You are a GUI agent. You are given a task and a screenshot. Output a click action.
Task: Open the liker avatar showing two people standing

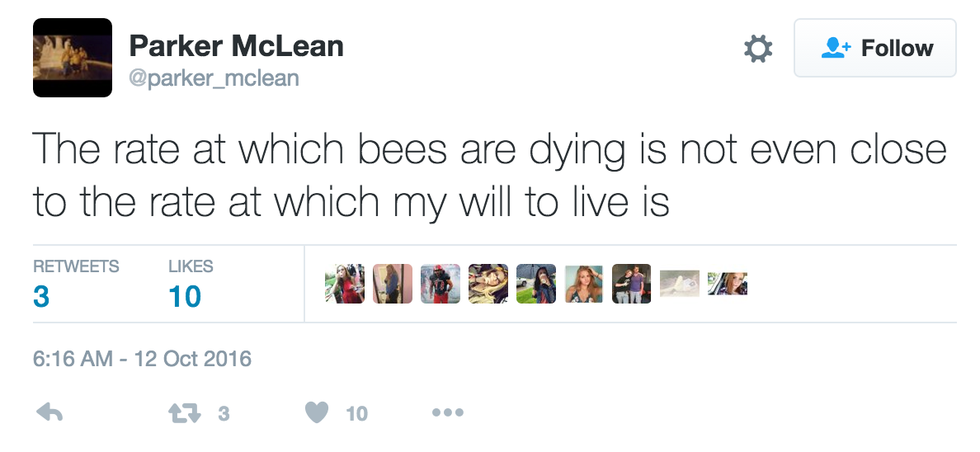[x=631, y=284]
